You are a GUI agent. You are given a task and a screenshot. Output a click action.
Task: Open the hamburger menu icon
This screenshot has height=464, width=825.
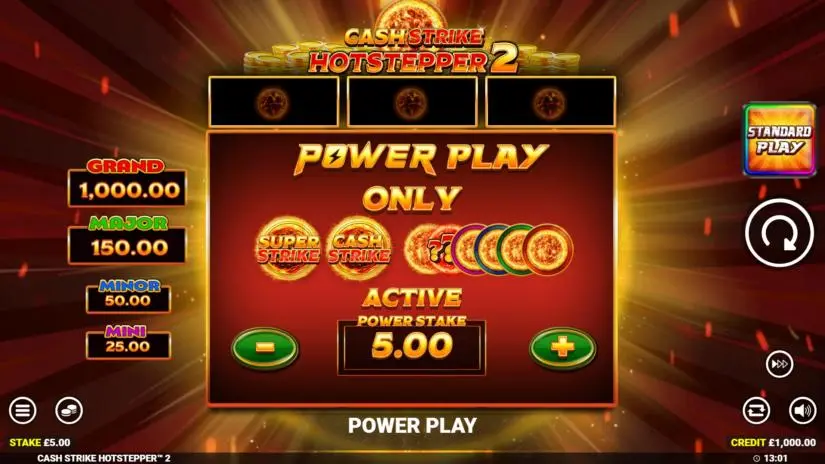(x=23, y=410)
